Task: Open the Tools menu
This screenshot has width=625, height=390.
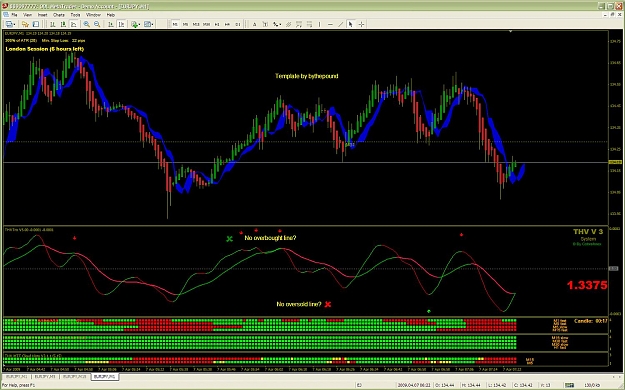Action: tap(75, 15)
